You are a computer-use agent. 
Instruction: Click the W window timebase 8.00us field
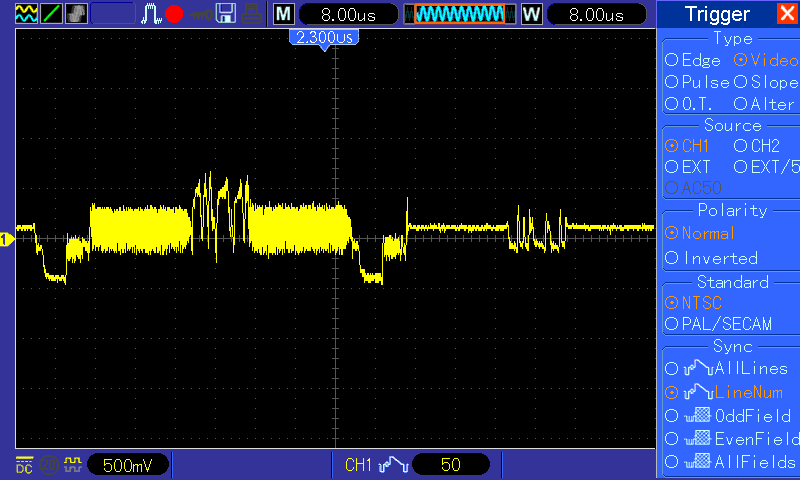[596, 14]
